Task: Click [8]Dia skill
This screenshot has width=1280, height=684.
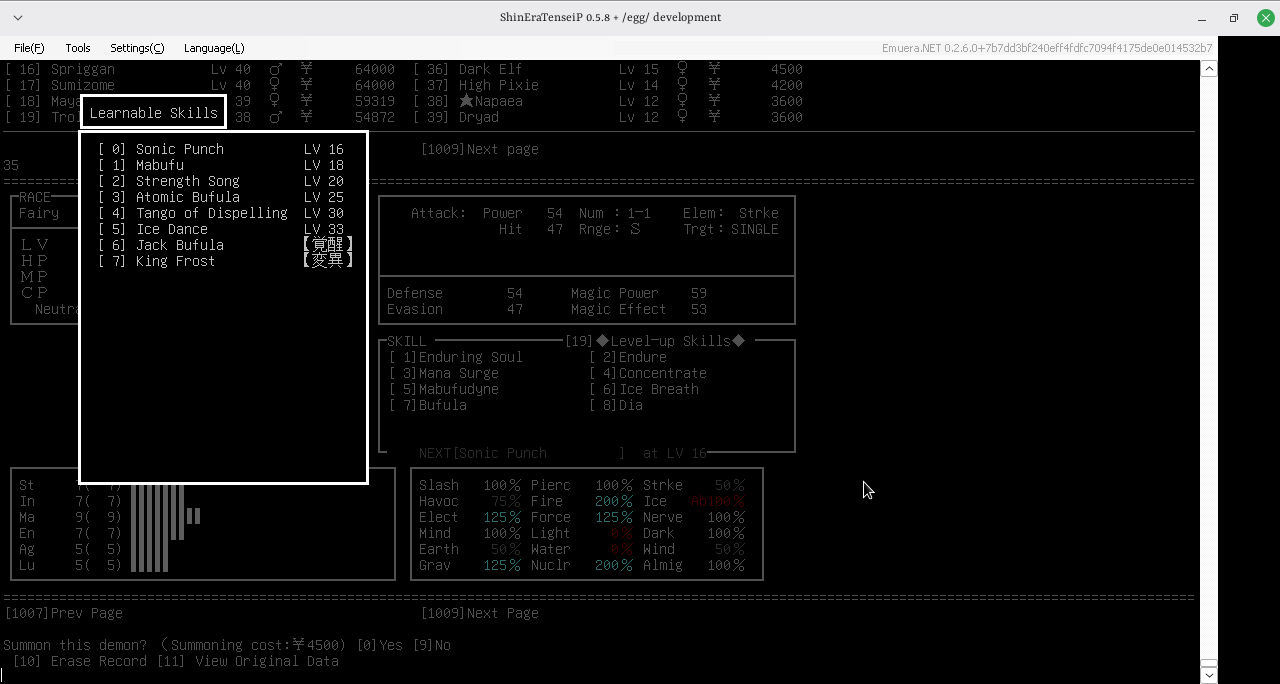Action: (x=616, y=405)
